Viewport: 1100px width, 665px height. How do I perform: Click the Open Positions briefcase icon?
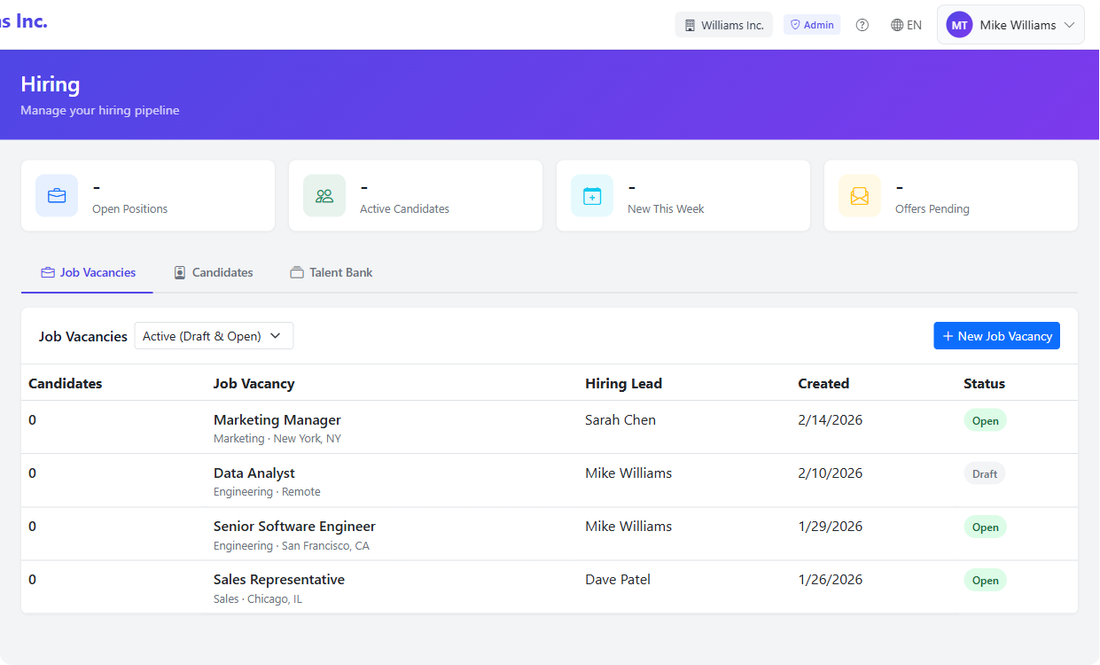click(56, 195)
